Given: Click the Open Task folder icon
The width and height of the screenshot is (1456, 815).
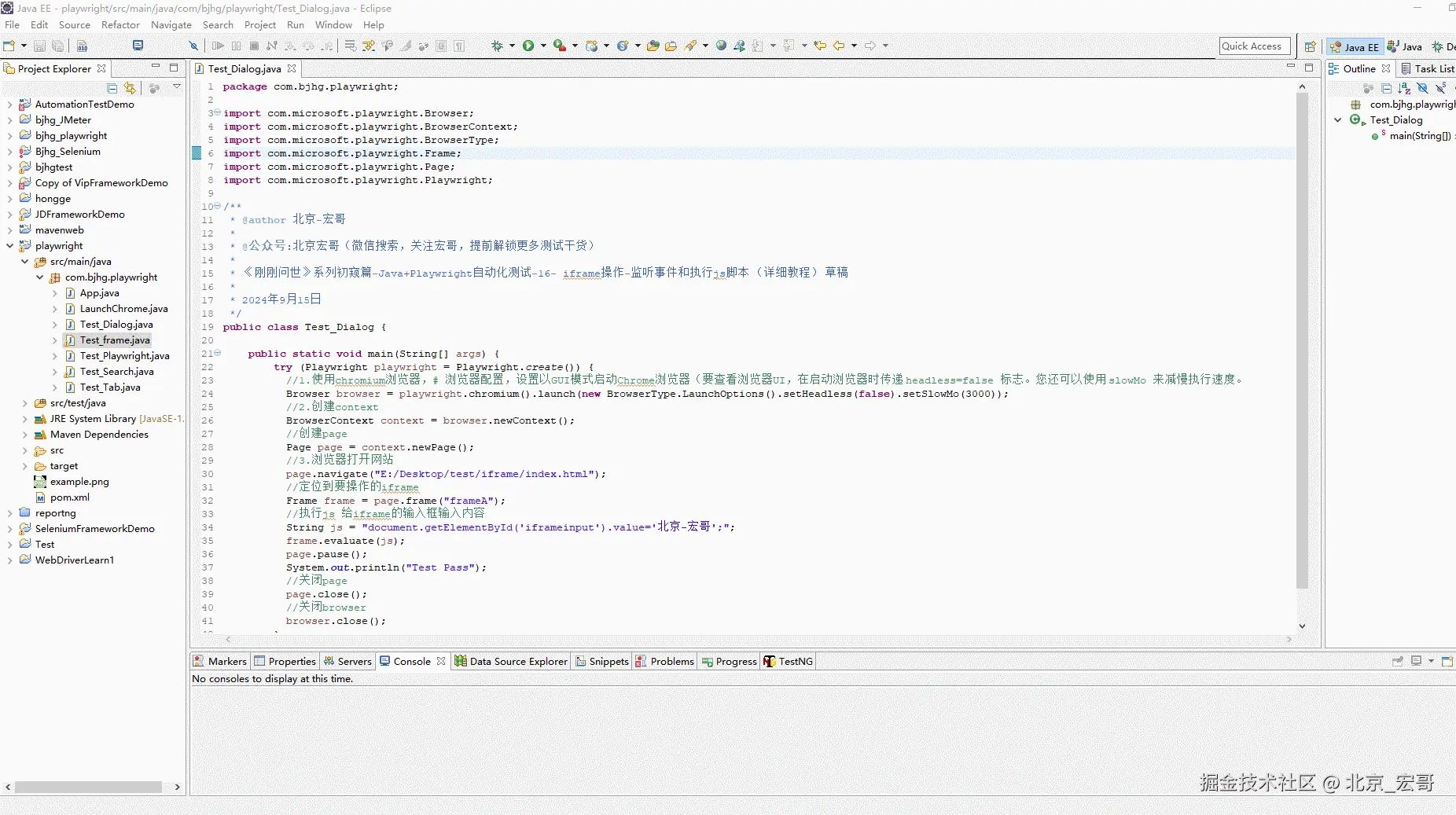Looking at the screenshot, I should coord(671,46).
